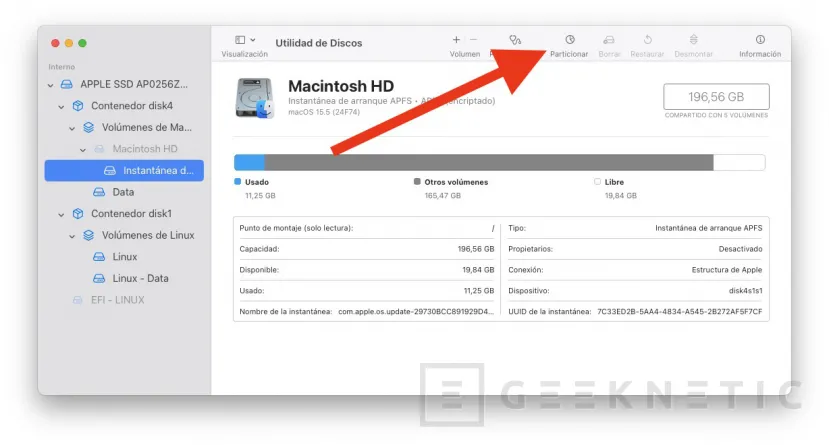Collapse the Volúmenes de Ma... group

(72, 128)
